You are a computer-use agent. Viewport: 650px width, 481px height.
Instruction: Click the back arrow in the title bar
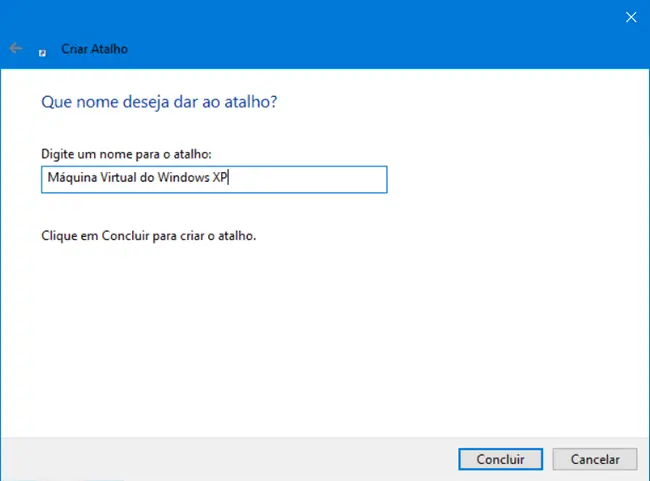pyautogui.click(x=15, y=48)
